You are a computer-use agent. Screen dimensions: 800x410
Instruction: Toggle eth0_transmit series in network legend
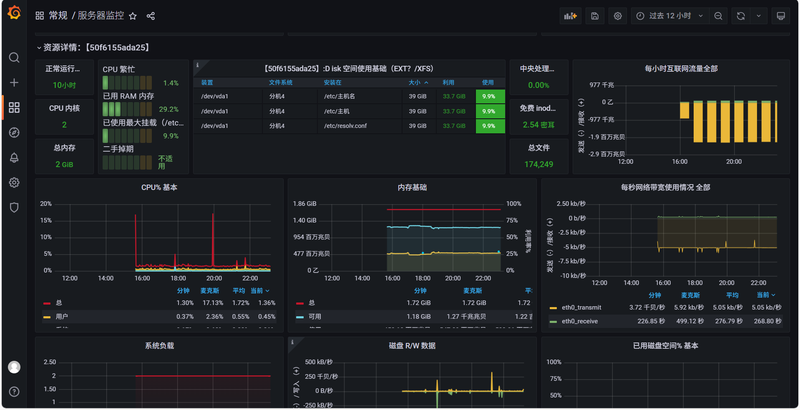(x=581, y=308)
